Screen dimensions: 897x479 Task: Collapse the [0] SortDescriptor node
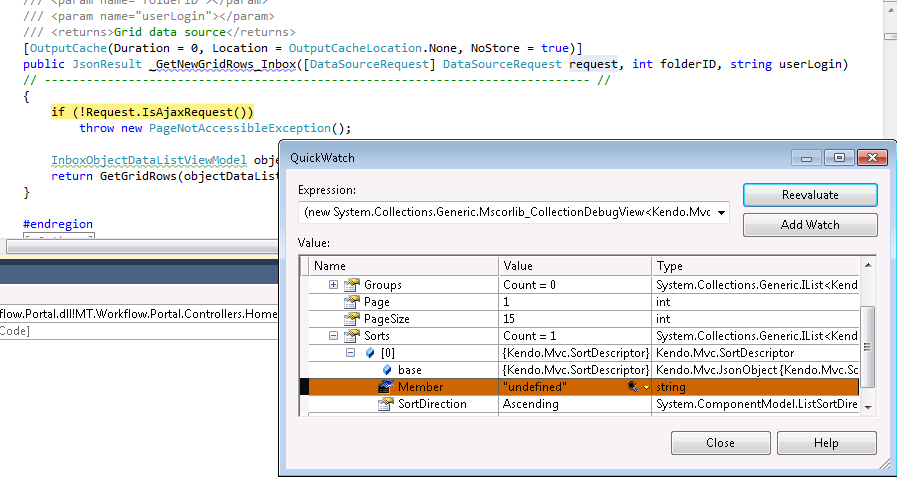coord(351,353)
